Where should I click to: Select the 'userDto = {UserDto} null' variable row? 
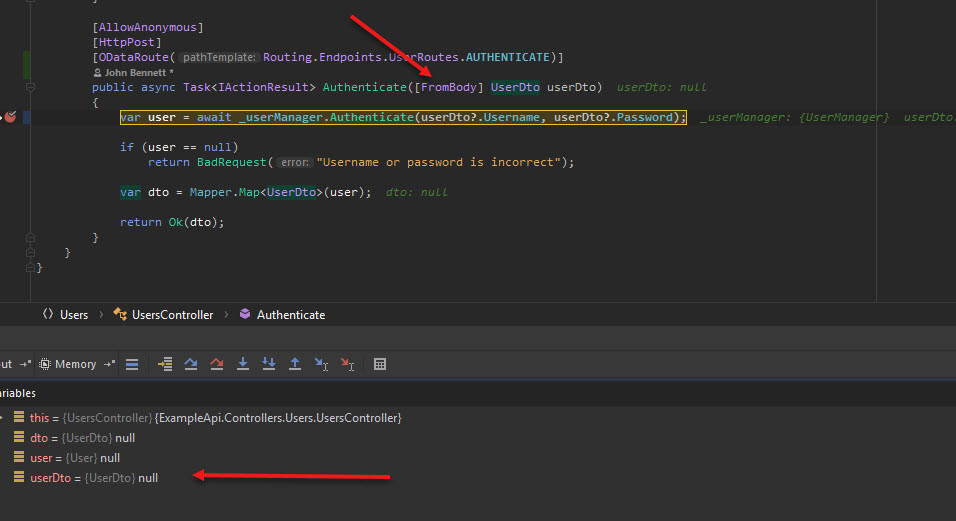(86, 478)
